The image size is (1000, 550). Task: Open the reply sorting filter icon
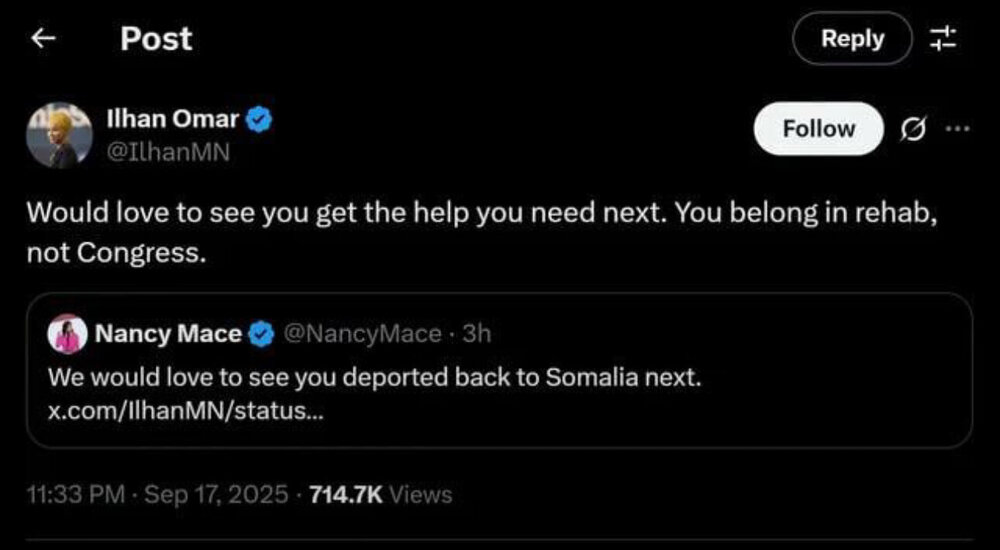coord(943,39)
